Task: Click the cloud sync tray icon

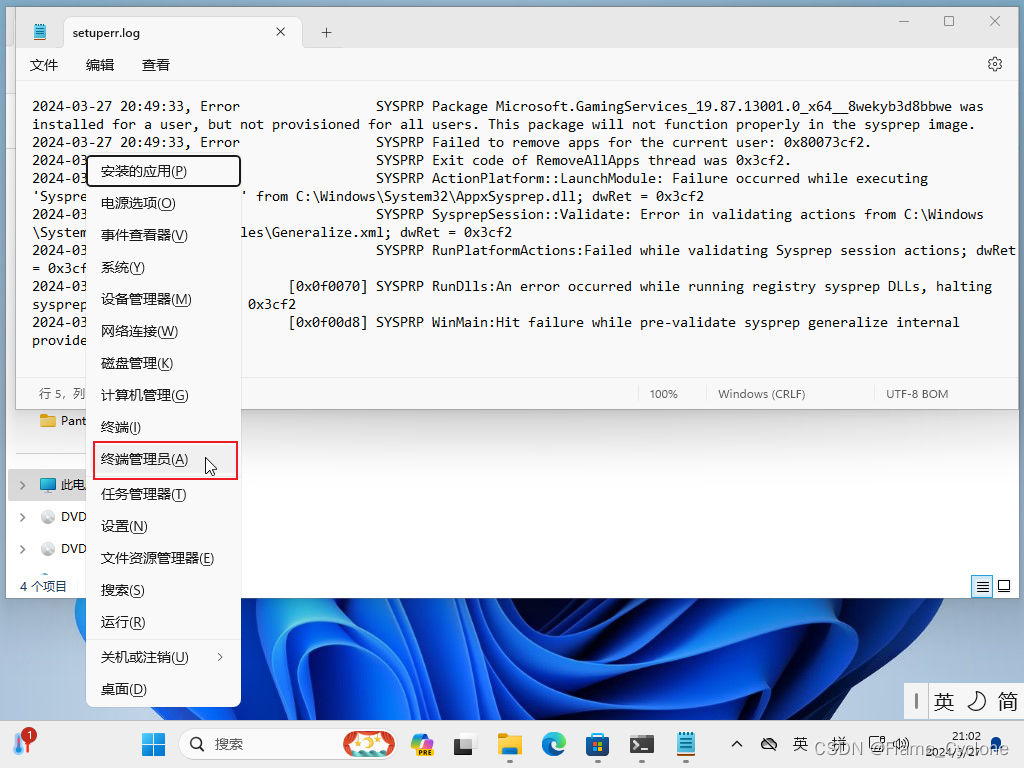Action: point(769,744)
